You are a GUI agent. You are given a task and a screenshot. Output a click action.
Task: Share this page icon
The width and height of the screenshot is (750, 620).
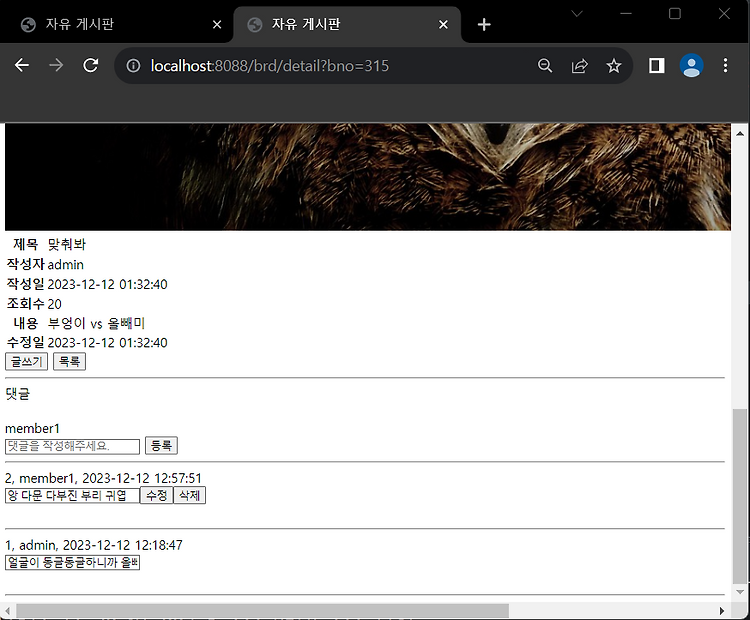[579, 66]
